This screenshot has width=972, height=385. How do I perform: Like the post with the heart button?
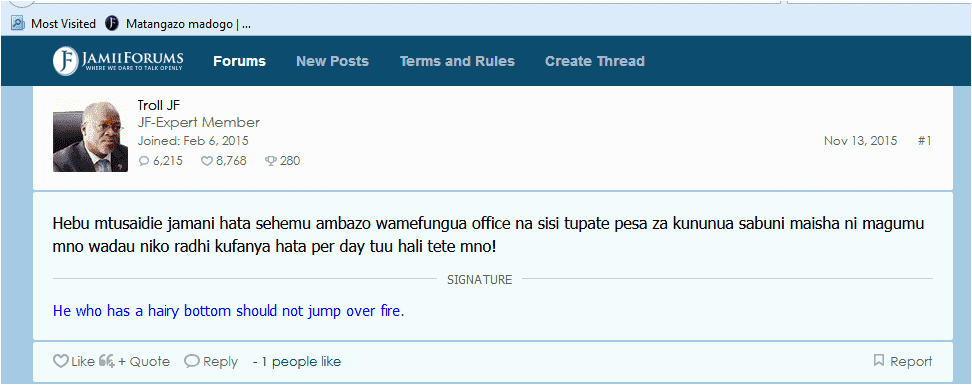[74, 361]
